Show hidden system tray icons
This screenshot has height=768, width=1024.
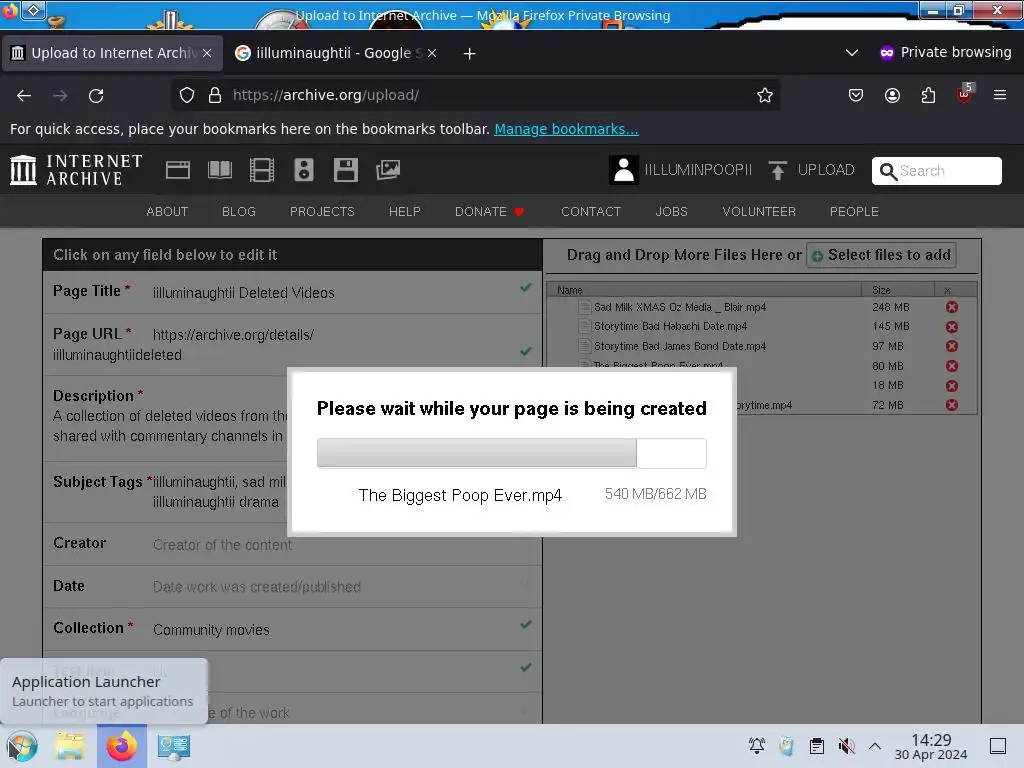pos(875,746)
